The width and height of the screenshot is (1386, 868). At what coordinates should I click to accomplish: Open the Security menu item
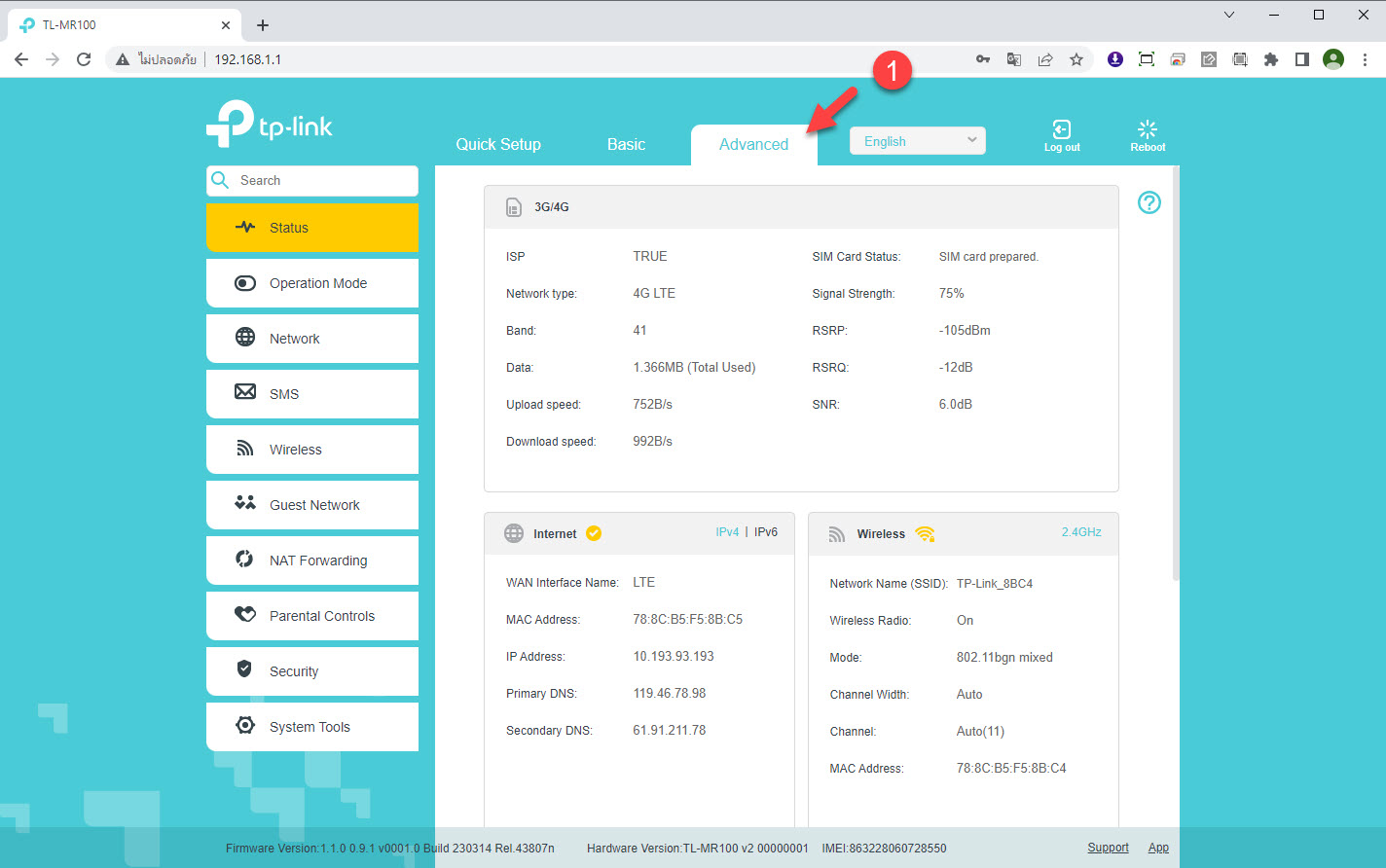[x=312, y=671]
